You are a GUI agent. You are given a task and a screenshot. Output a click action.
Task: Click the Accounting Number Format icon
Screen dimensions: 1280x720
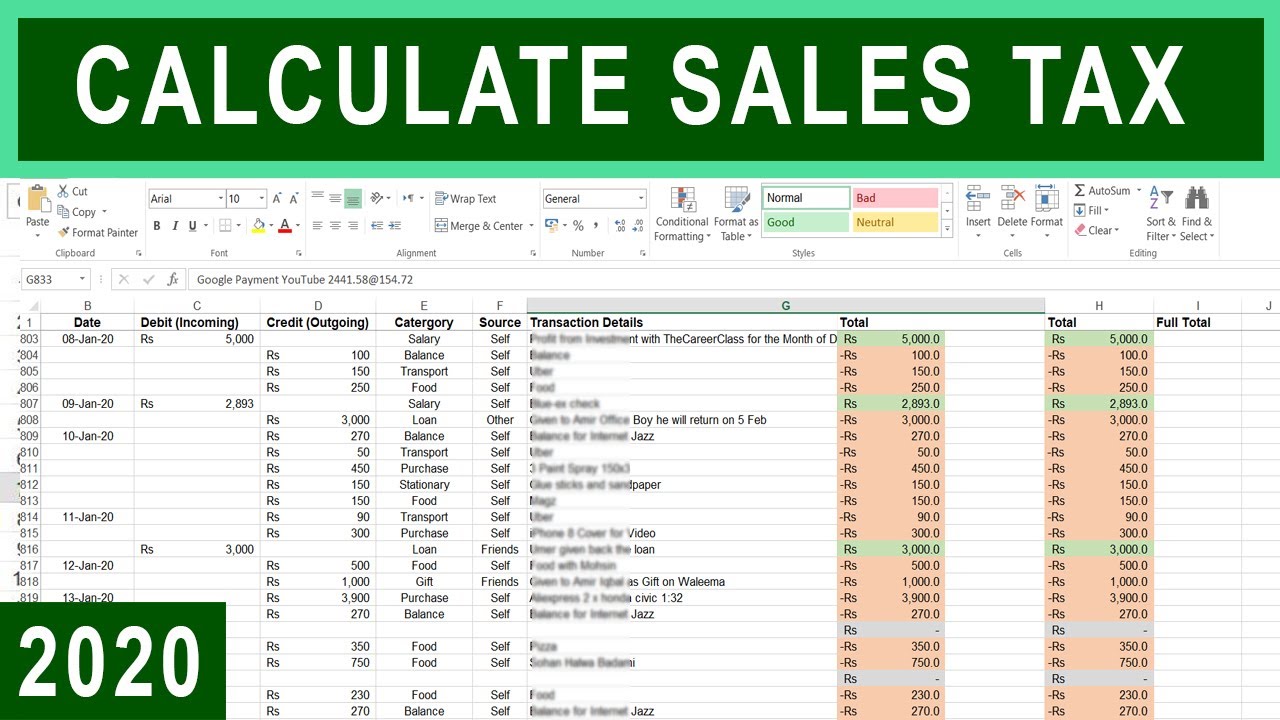click(552, 226)
